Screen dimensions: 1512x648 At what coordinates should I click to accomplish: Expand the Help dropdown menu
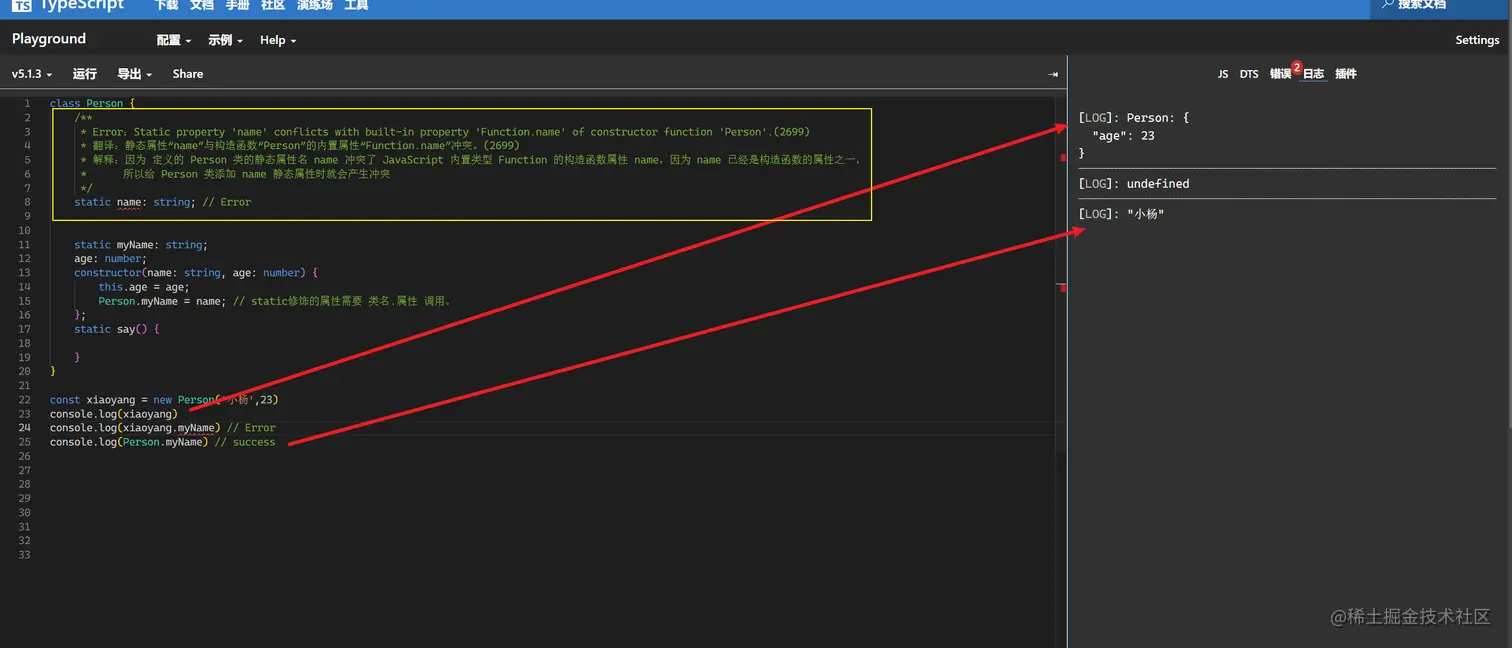[x=278, y=40]
